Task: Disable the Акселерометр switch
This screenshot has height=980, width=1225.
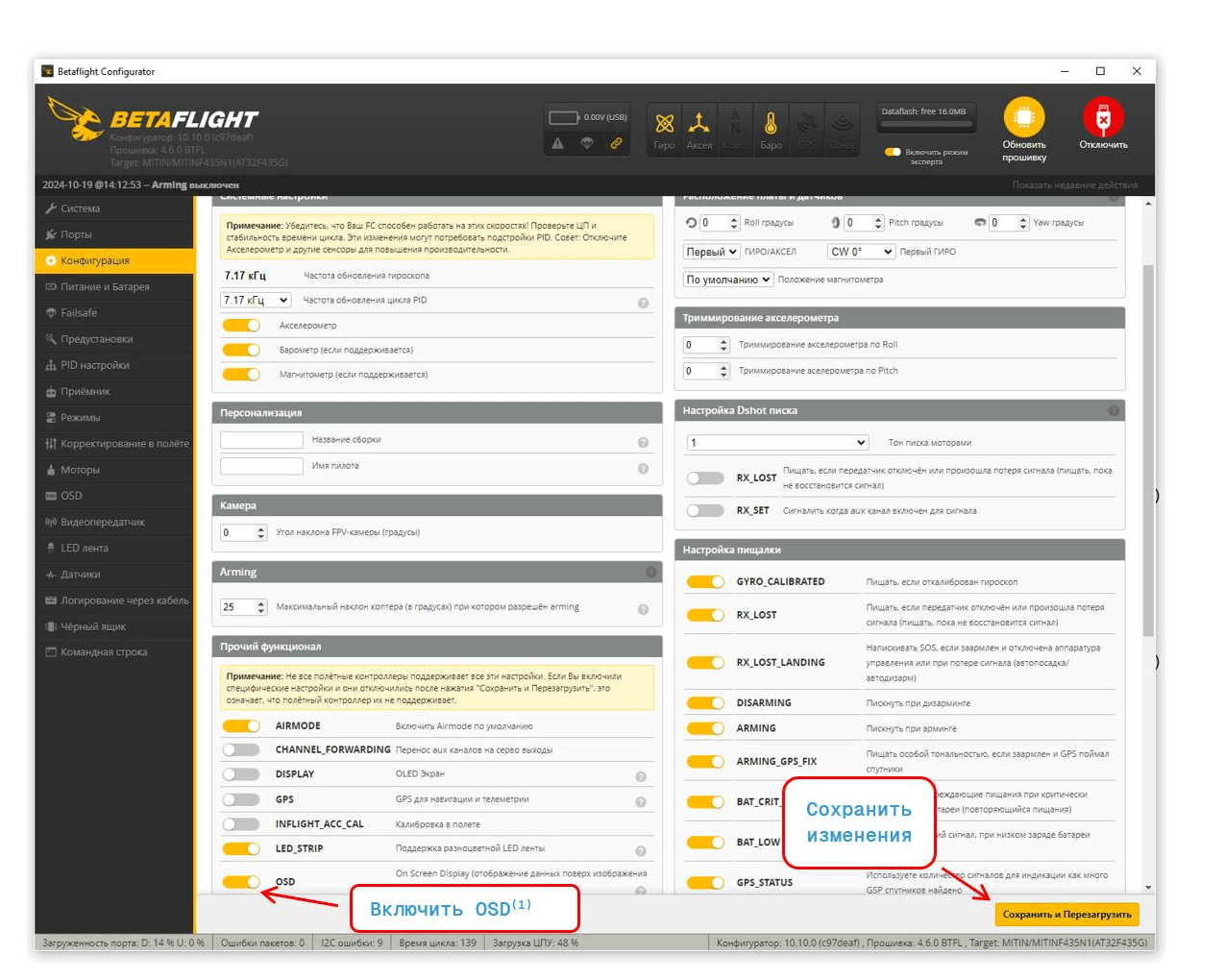Action: pos(240,325)
